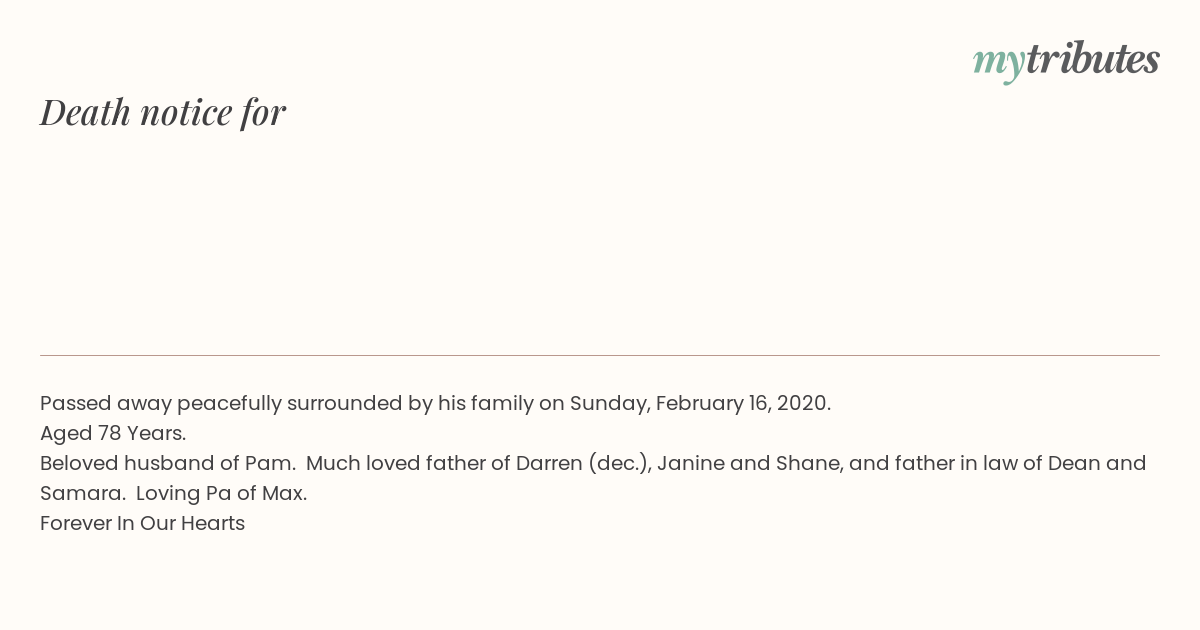
Task: Click the "Forever In Our Hearts" line
Action: click(x=142, y=524)
